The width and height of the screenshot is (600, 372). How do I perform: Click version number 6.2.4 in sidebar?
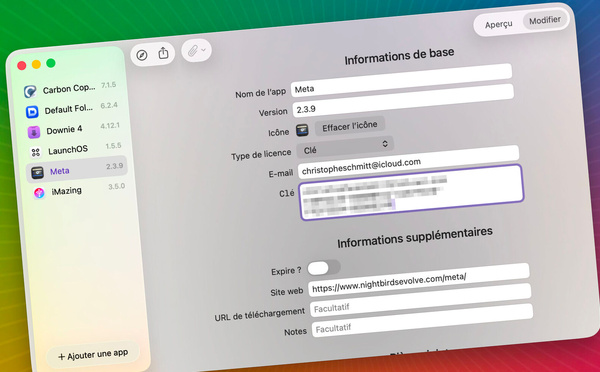pos(109,105)
